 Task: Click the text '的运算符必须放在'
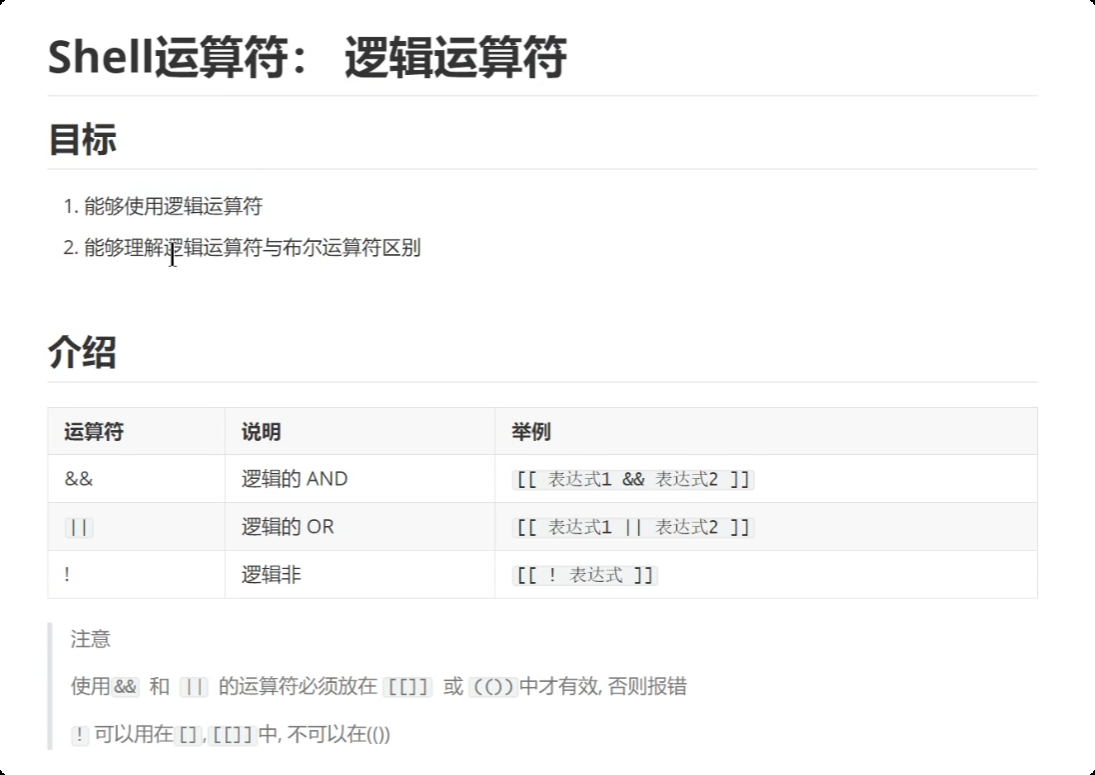pos(298,686)
